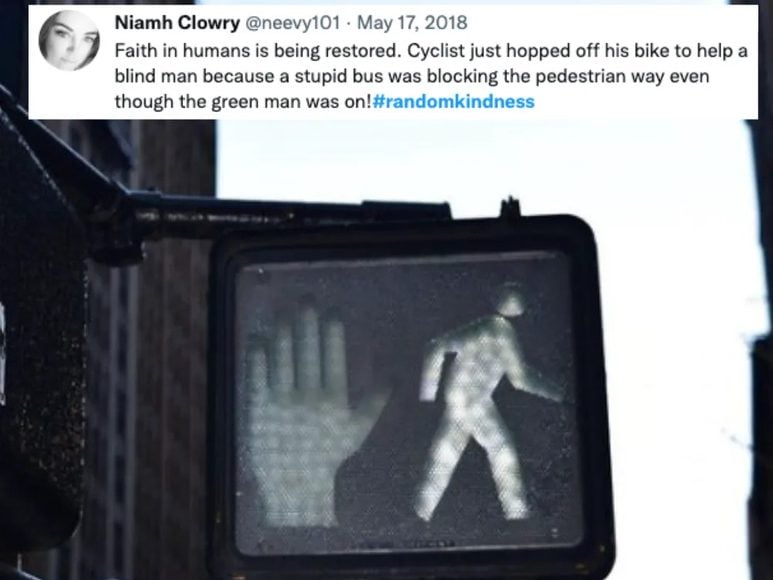Follow the #randomkindness hashtag
Image resolution: width=773 pixels, height=580 pixels.
pos(454,102)
